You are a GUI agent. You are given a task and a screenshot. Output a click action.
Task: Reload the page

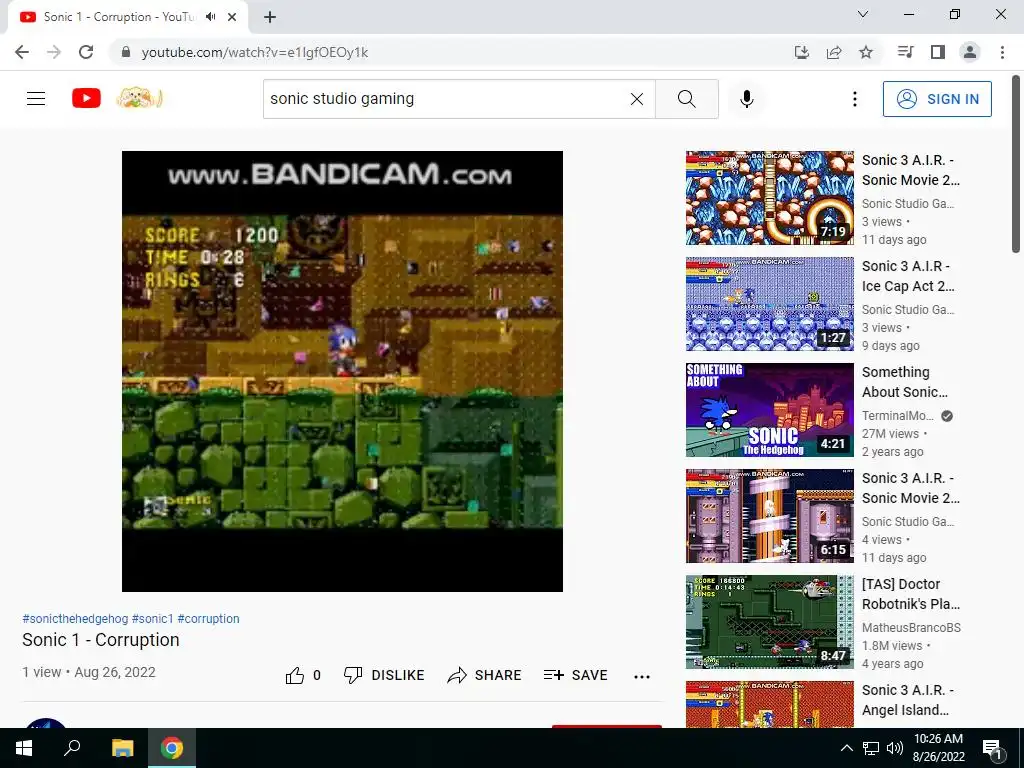tap(86, 52)
